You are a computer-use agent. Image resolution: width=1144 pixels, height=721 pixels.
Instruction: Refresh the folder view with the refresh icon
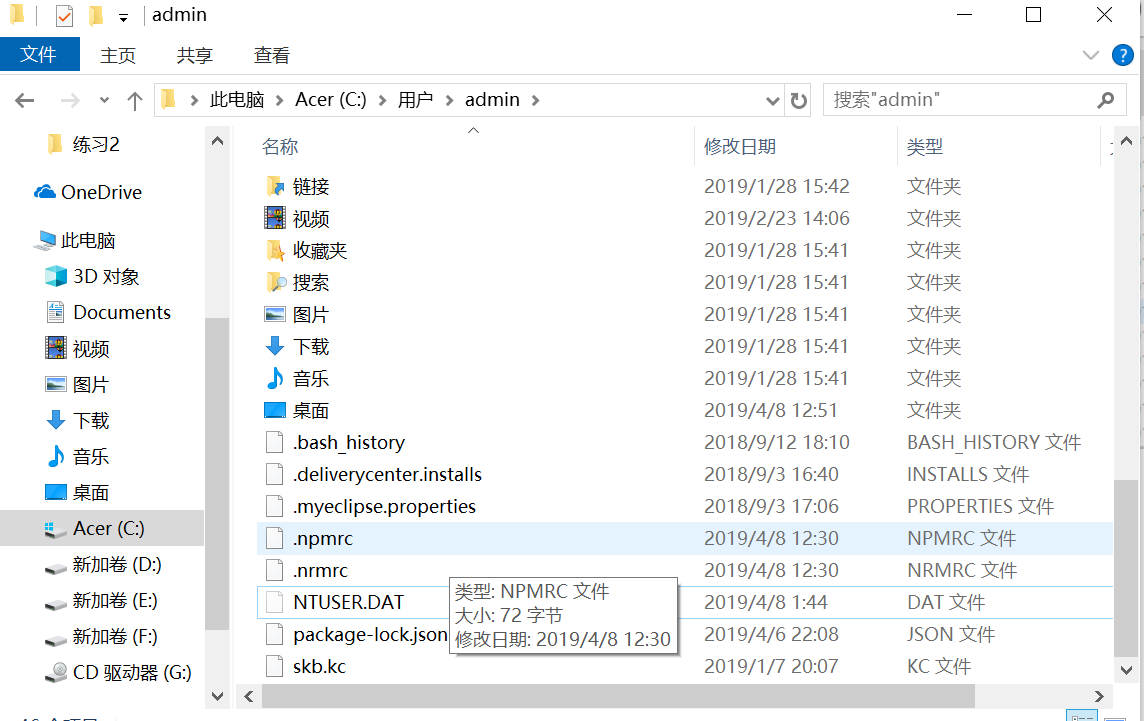click(x=797, y=99)
